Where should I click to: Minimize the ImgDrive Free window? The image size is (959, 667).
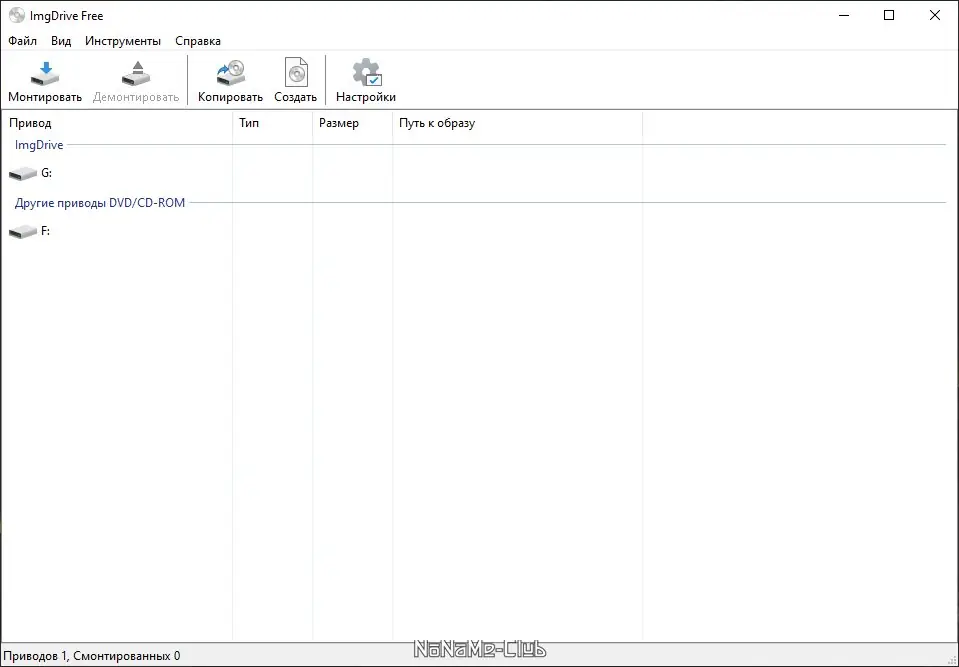pos(845,15)
